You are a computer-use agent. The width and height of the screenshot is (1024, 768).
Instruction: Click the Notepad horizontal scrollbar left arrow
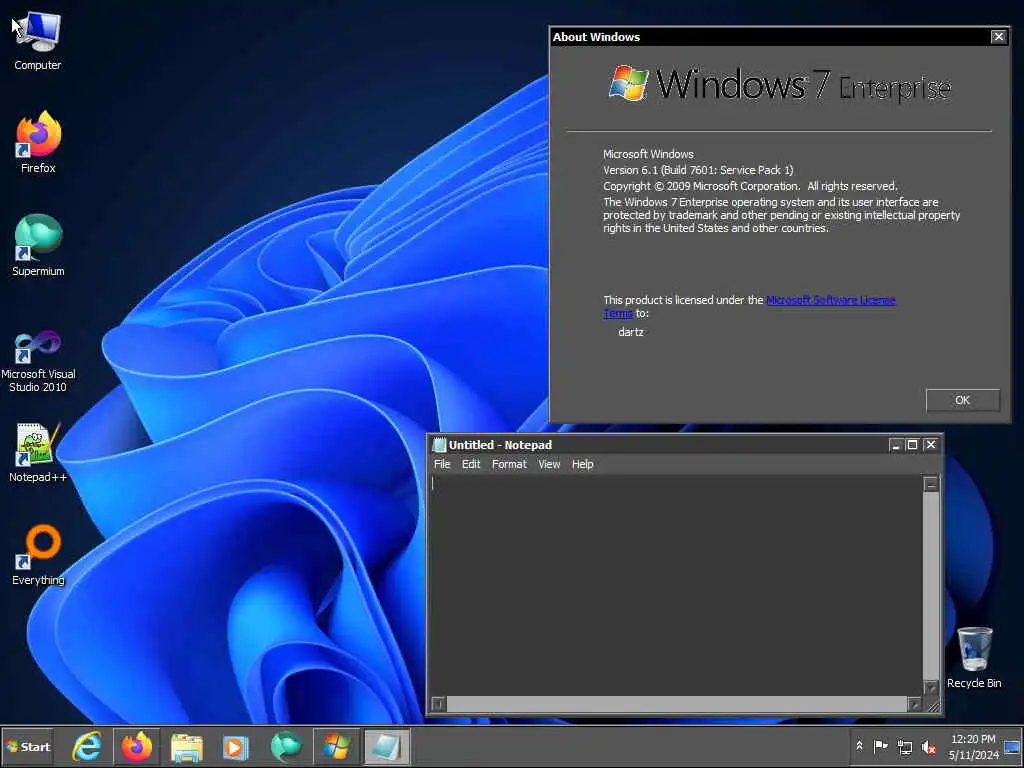tap(438, 704)
